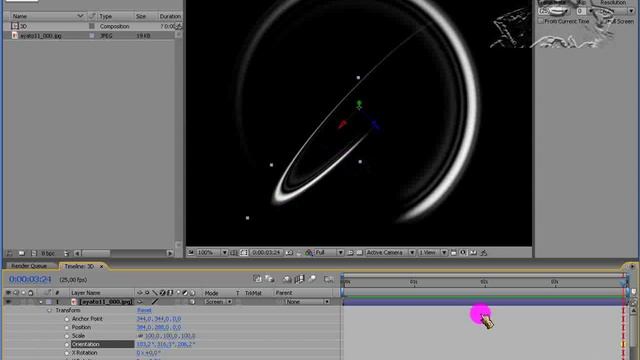Click the graph/brainstorm icon in timeline toolbar
Image resolution: width=640 pixels, height=360 pixels.
click(x=329, y=279)
